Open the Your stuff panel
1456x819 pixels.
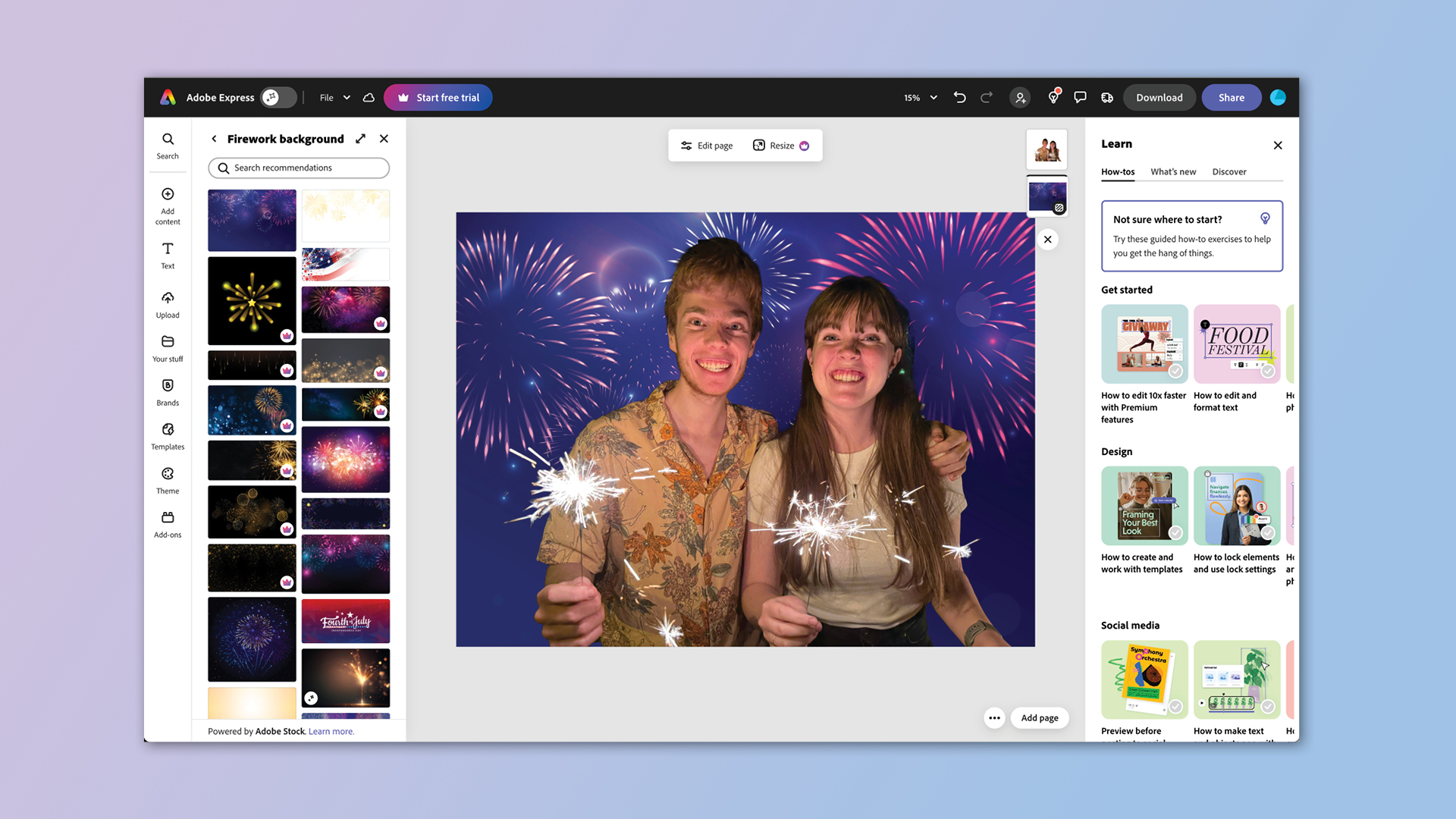[x=167, y=348]
